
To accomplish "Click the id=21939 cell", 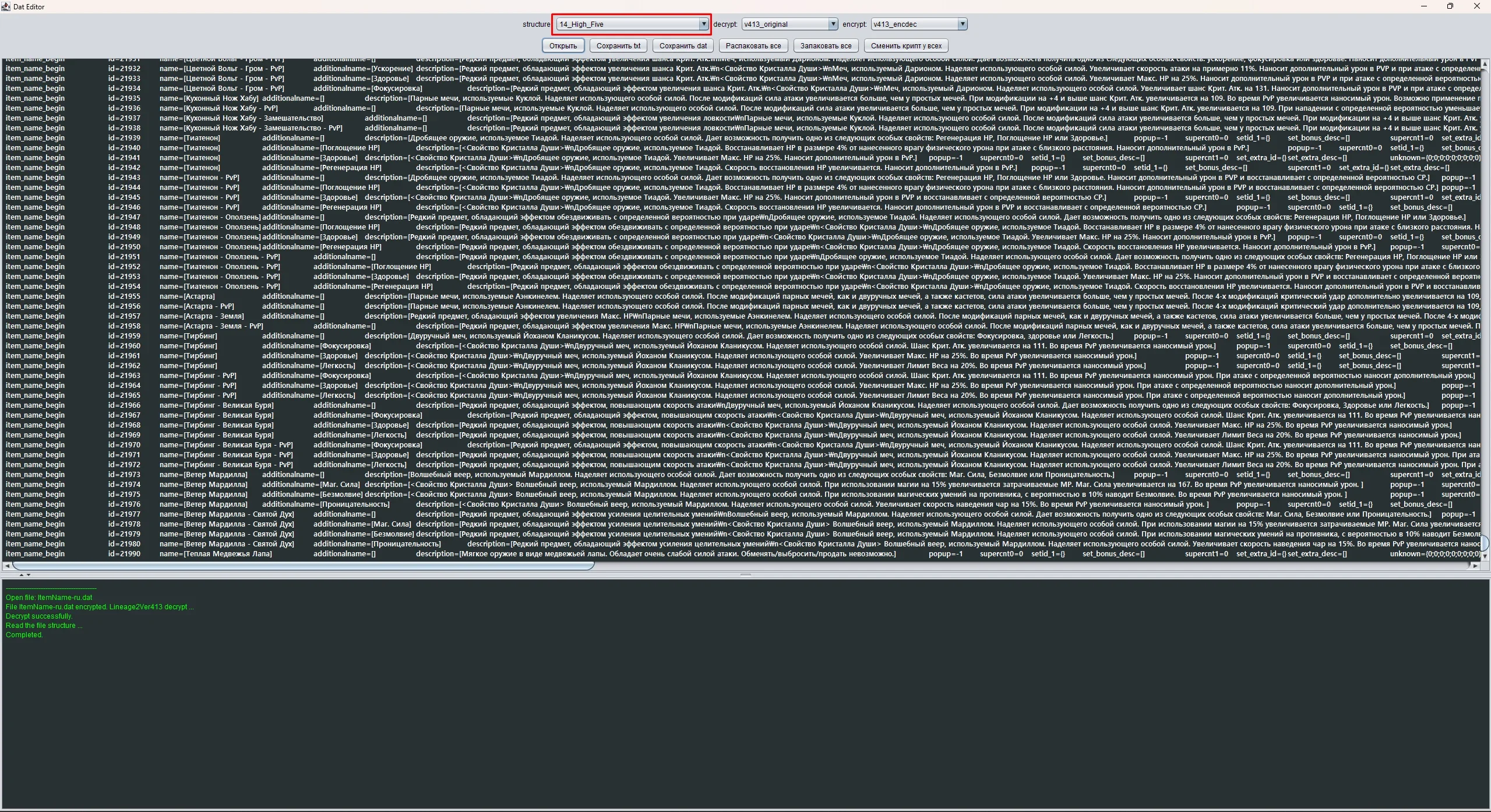I will pyautogui.click(x=124, y=138).
